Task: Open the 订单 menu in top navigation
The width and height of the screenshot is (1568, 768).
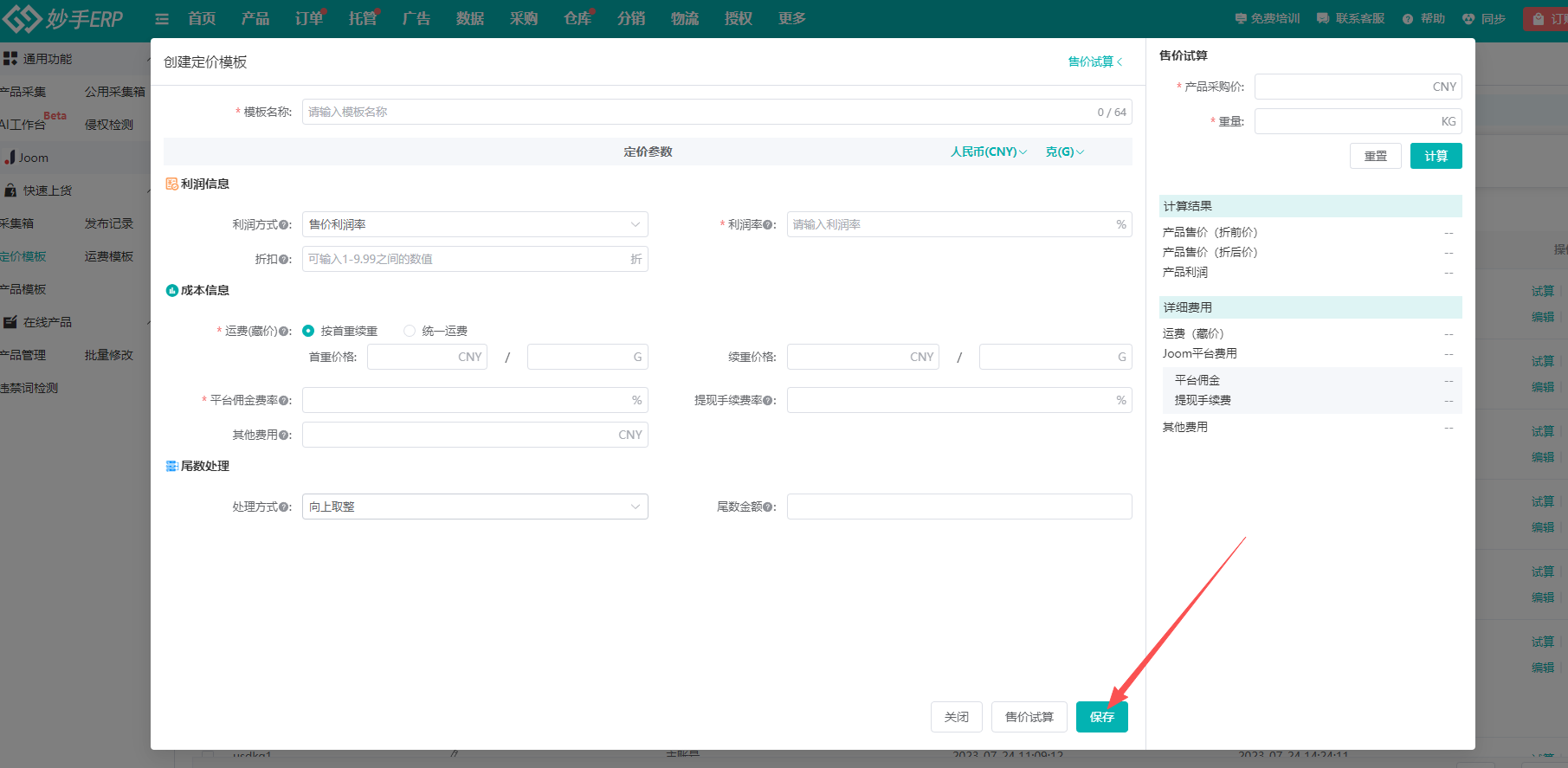Action: (x=308, y=18)
